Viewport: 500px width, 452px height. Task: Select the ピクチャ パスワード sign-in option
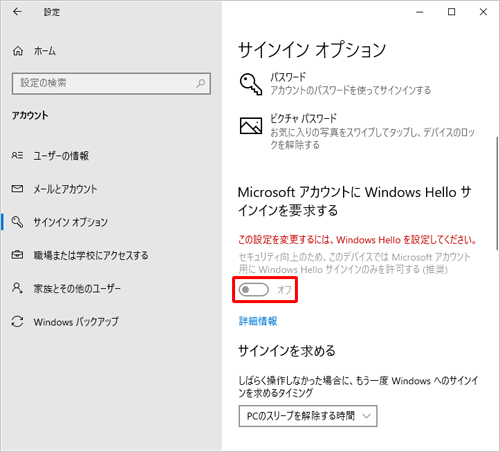click(357, 131)
